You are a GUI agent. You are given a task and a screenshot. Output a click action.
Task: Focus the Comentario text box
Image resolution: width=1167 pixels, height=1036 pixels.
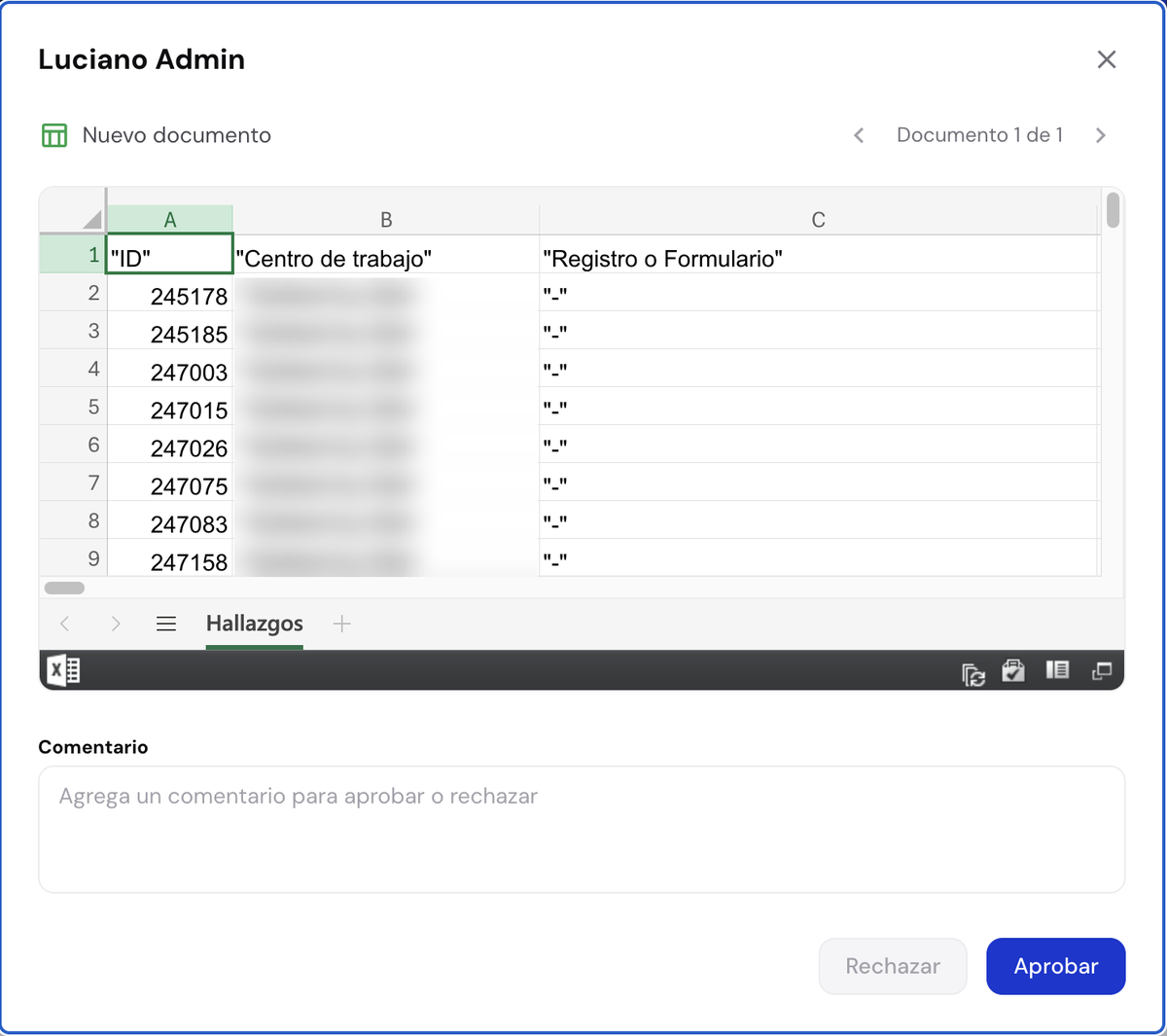(x=582, y=829)
